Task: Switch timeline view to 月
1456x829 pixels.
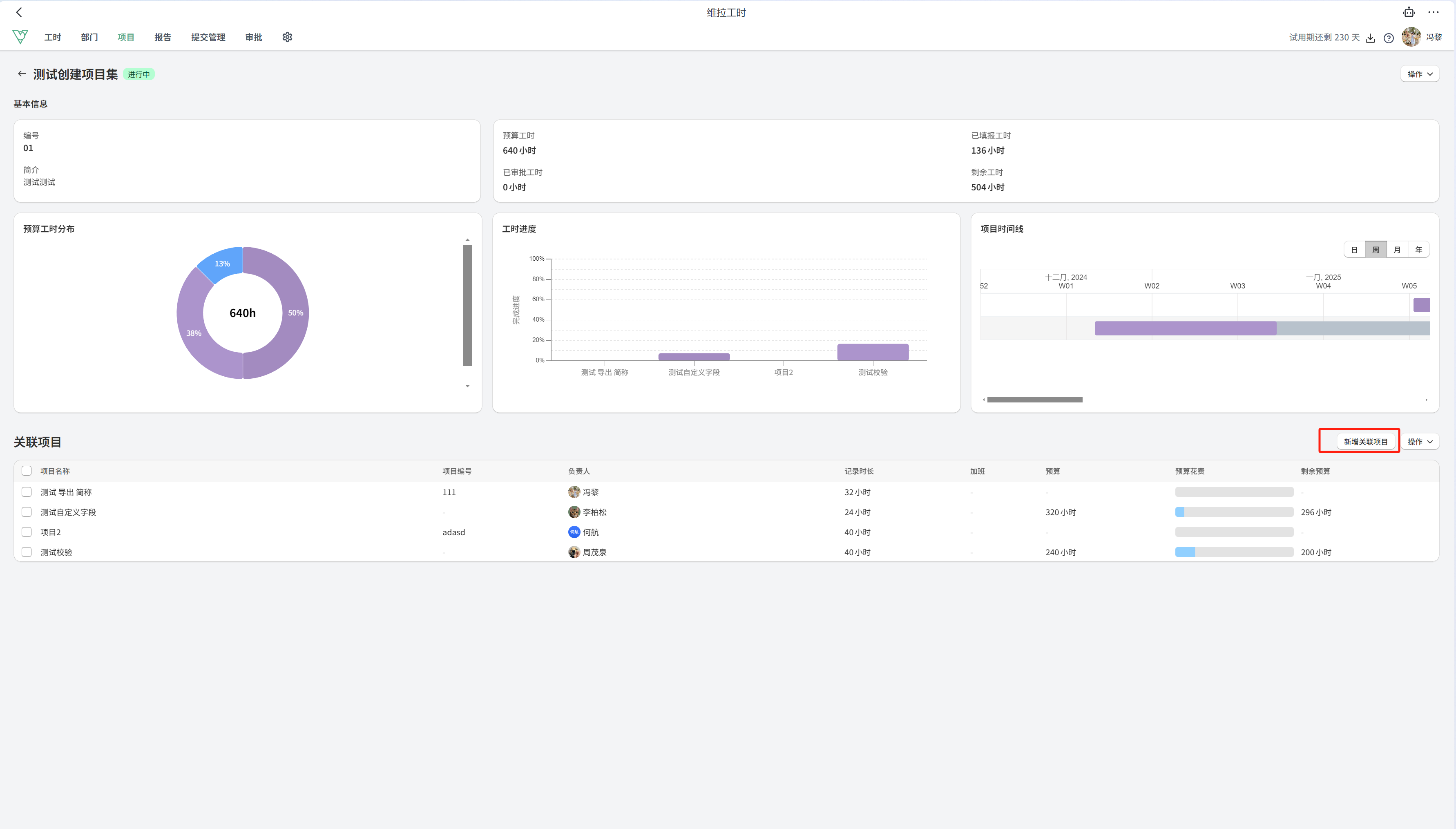Action: pyautogui.click(x=1397, y=250)
